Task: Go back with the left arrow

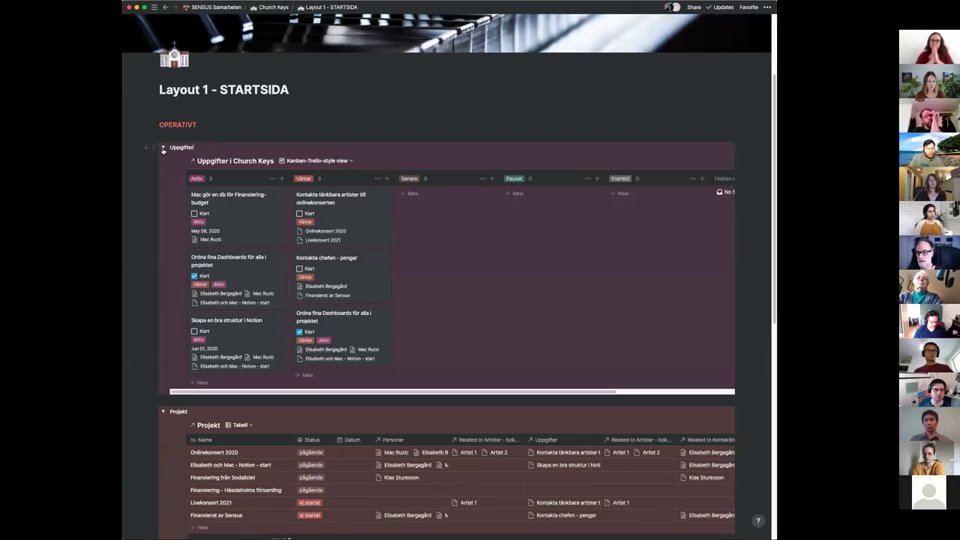Action: click(x=165, y=7)
